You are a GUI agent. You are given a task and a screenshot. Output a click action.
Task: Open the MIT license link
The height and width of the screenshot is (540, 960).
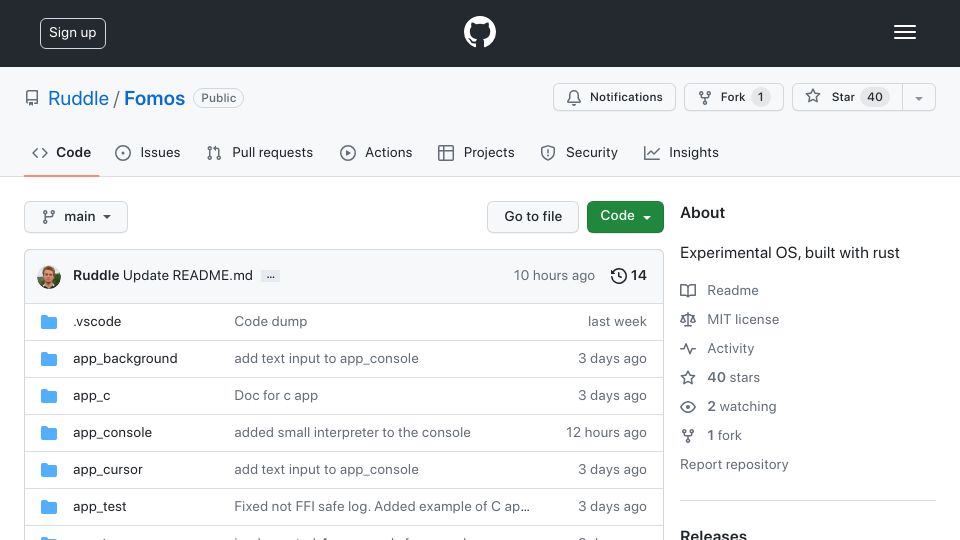tap(743, 319)
